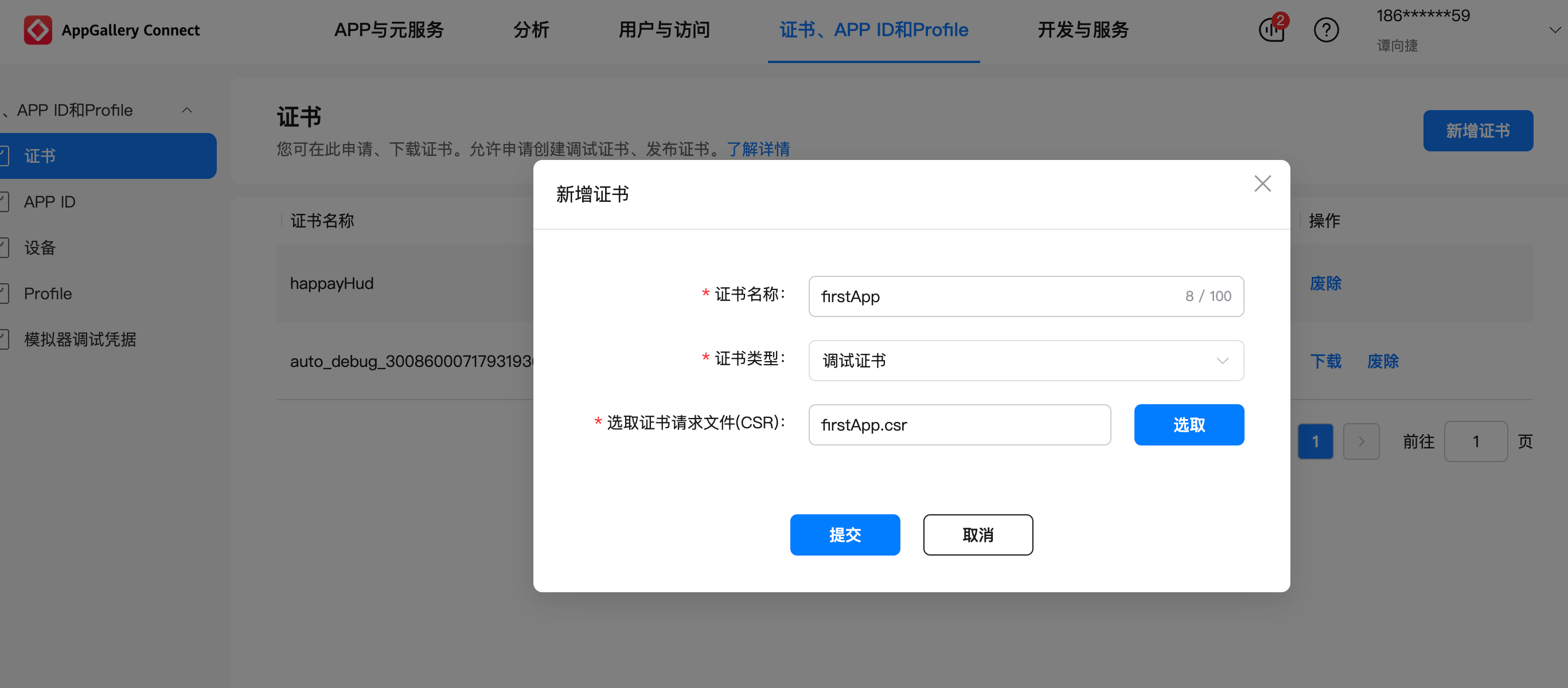
Task: Click the 提交 button
Action: pos(844,535)
